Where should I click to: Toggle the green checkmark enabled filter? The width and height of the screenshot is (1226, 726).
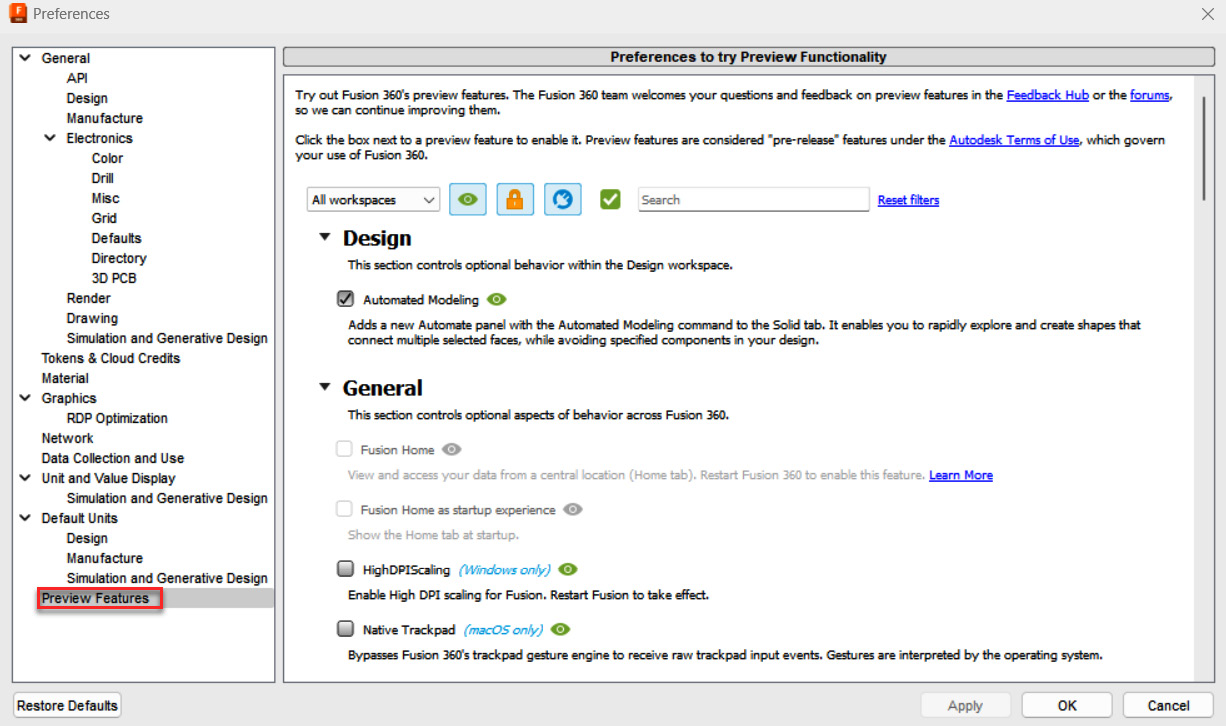click(610, 199)
